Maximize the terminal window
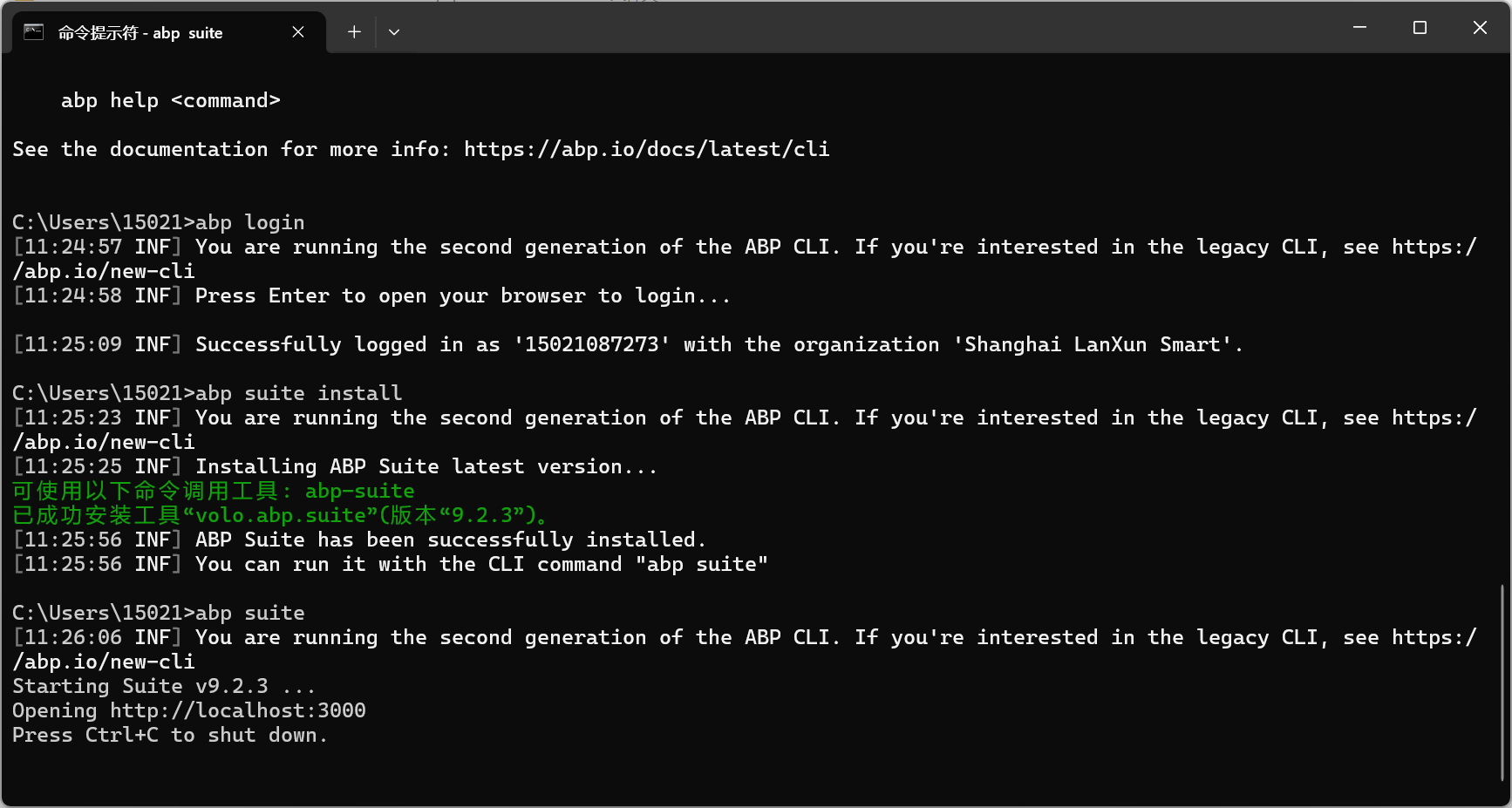Viewport: 1512px width, 808px height. (x=1420, y=28)
